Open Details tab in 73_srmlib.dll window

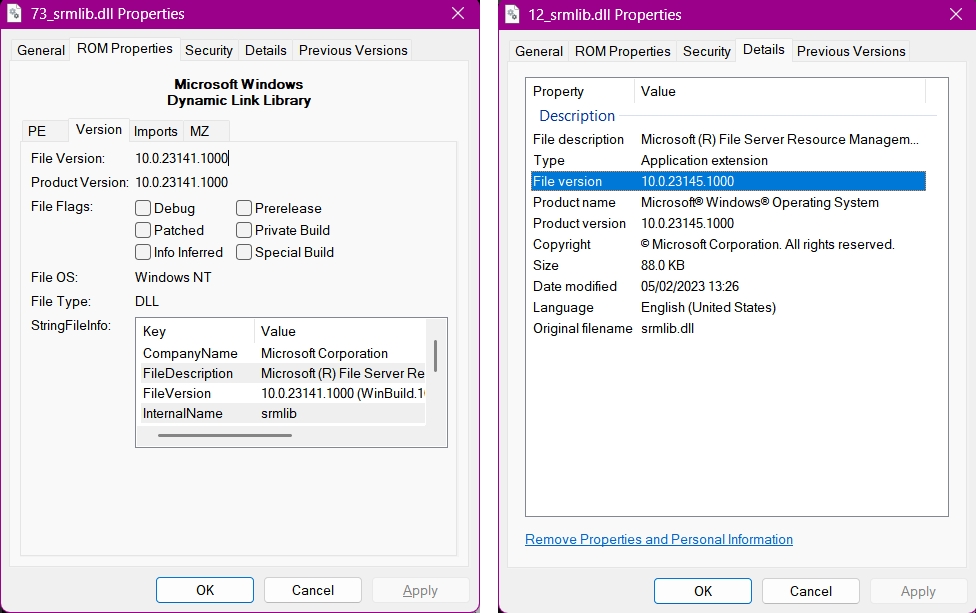point(266,50)
